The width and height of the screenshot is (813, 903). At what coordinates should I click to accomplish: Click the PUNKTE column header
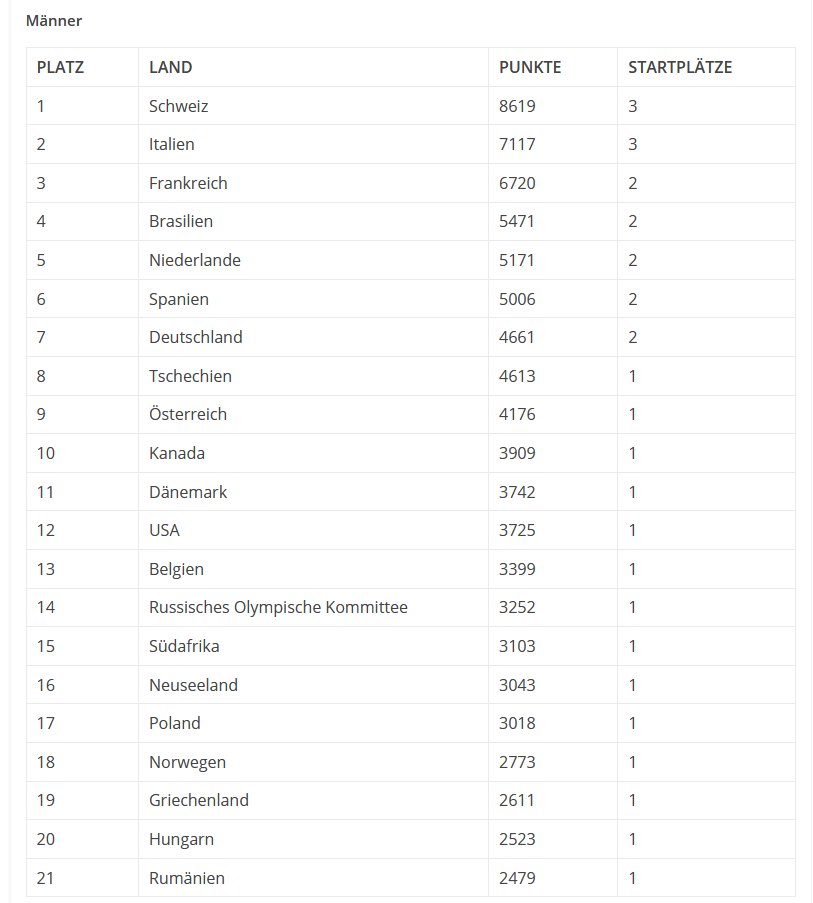[530, 67]
